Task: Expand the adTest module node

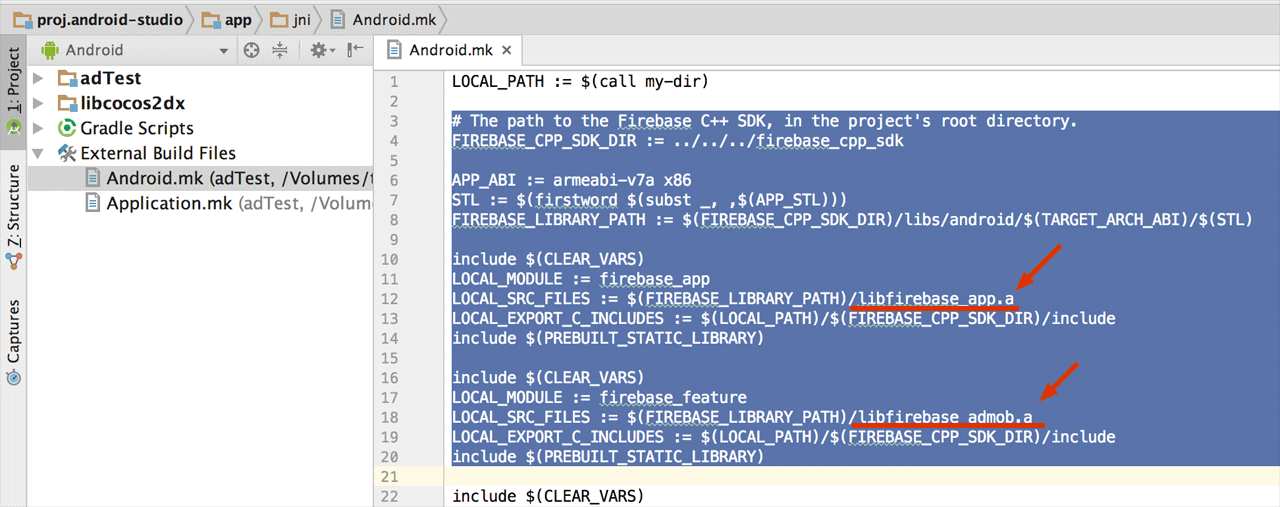Action: pos(38,78)
